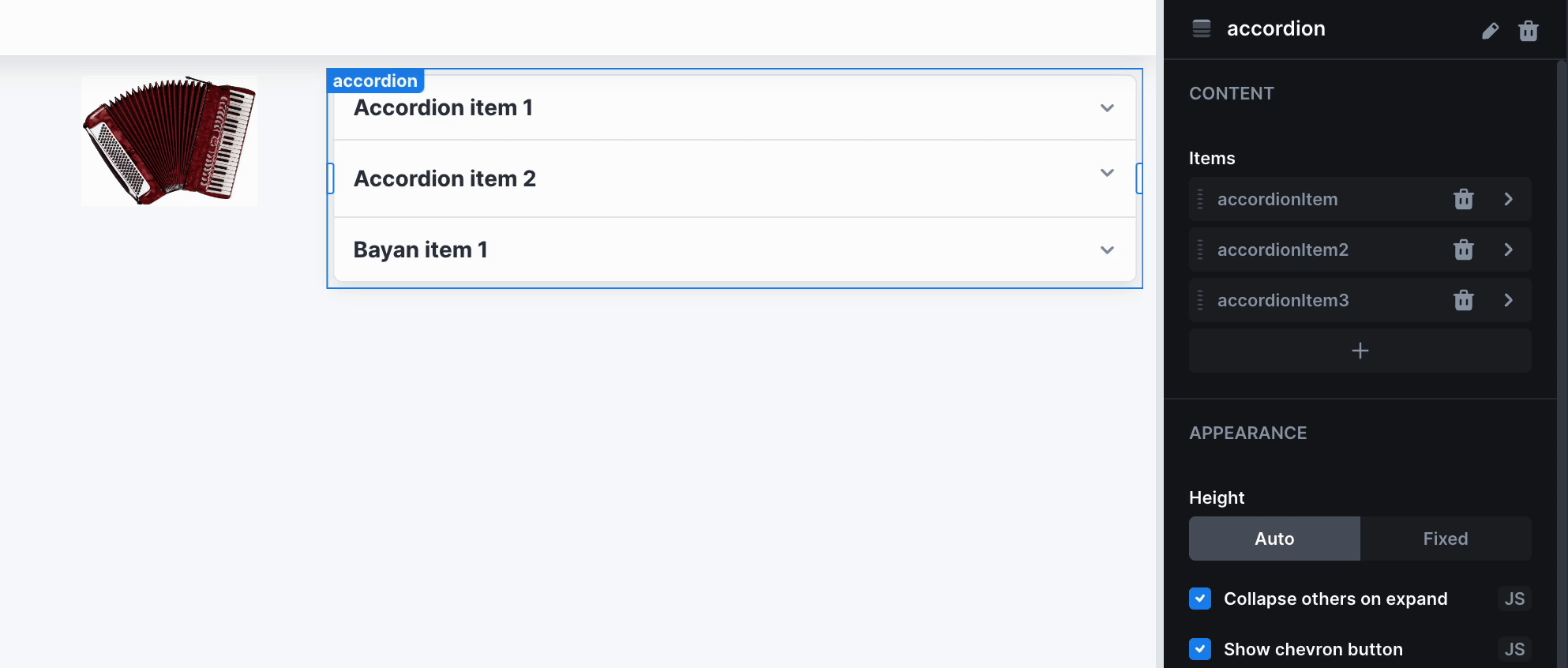Delete accordionItem3 using its trash icon
This screenshot has width=1568, height=668.
(x=1464, y=300)
